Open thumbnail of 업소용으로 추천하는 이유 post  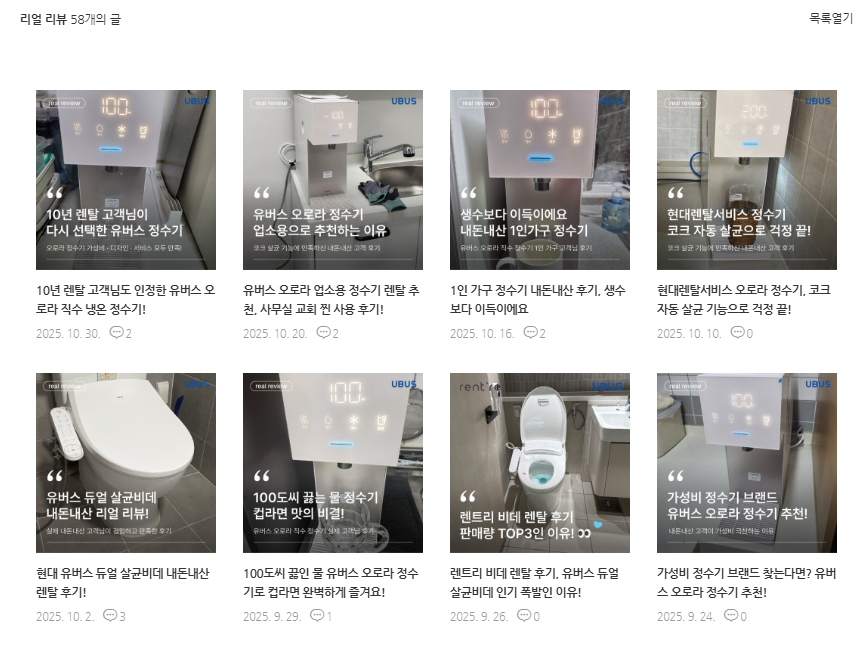pyautogui.click(x=333, y=180)
